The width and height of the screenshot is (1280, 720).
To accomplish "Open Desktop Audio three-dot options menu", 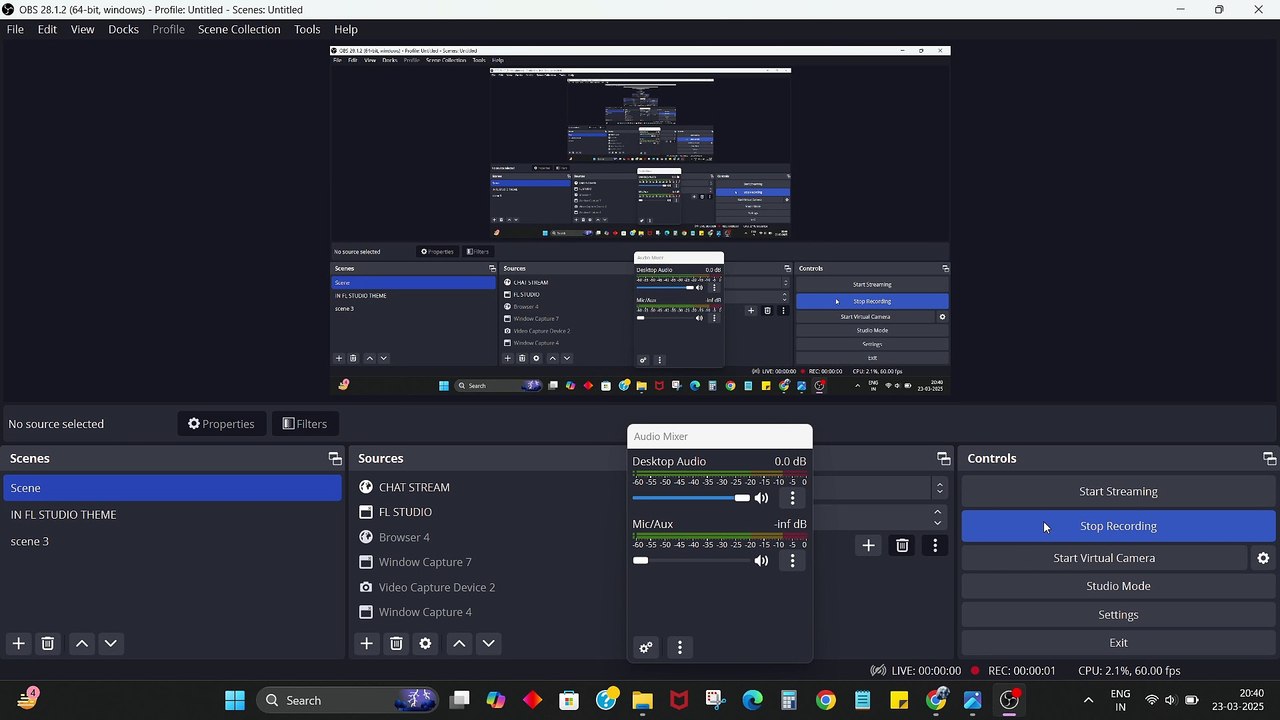I will tap(792, 497).
